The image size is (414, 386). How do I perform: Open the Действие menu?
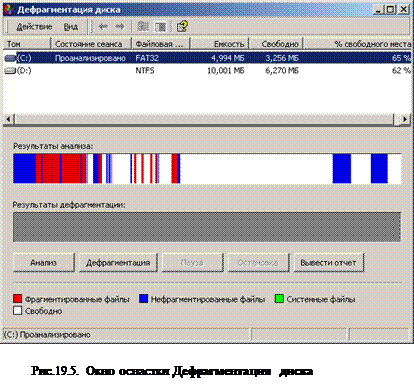pyautogui.click(x=34, y=27)
